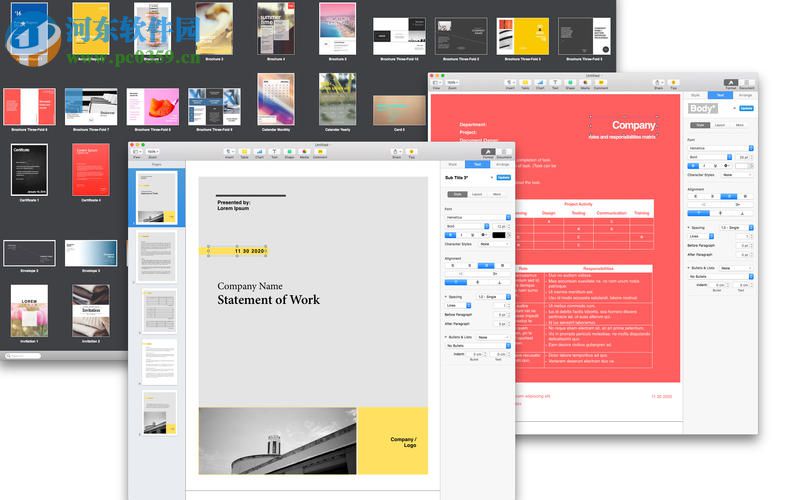Switch to Arrange tab in Body inspector
The height and width of the screenshot is (500, 800).
745,95
